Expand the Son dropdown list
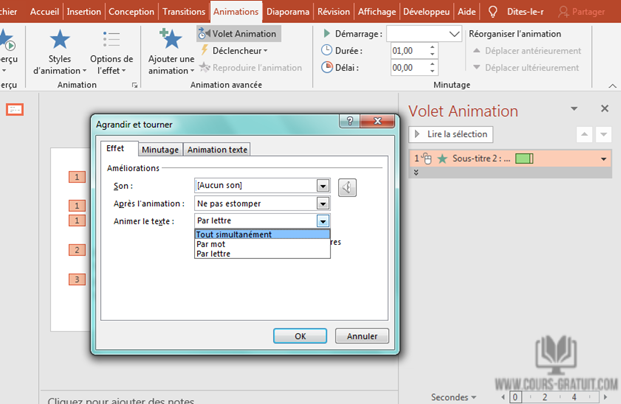Screen dimensions: 621x404 tap(322, 185)
